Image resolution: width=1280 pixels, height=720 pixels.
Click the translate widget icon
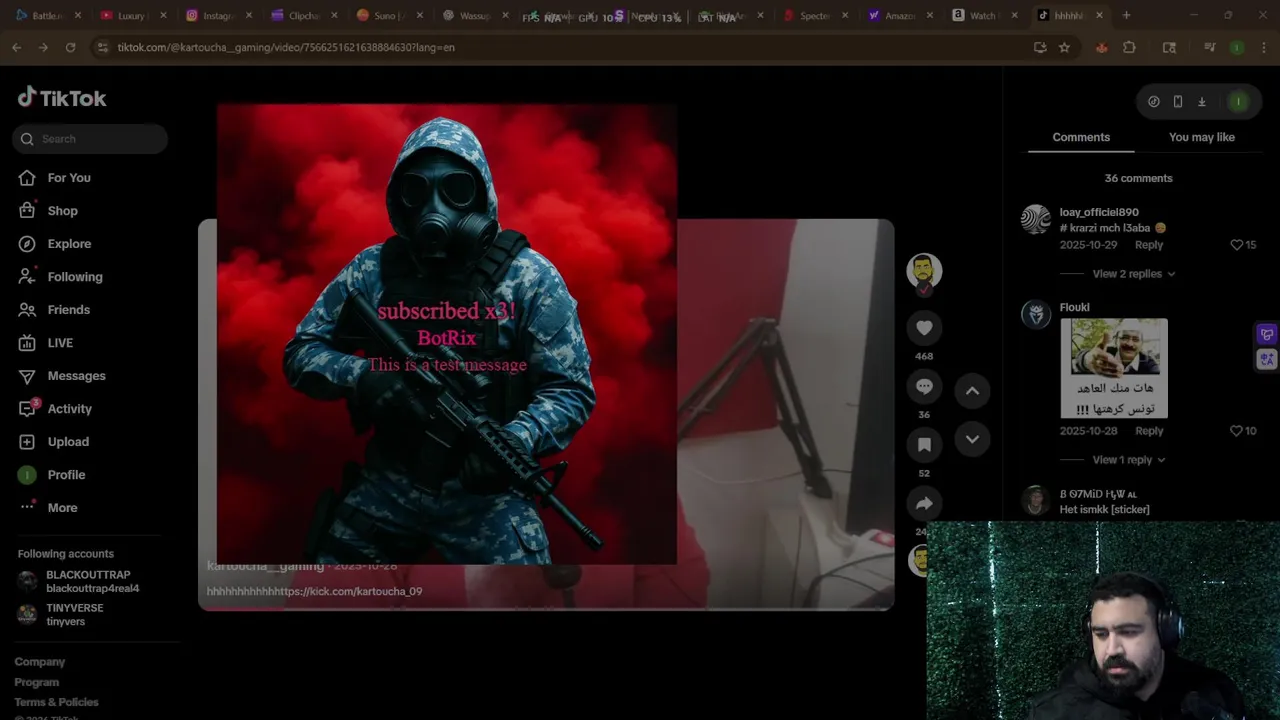(x=1267, y=359)
